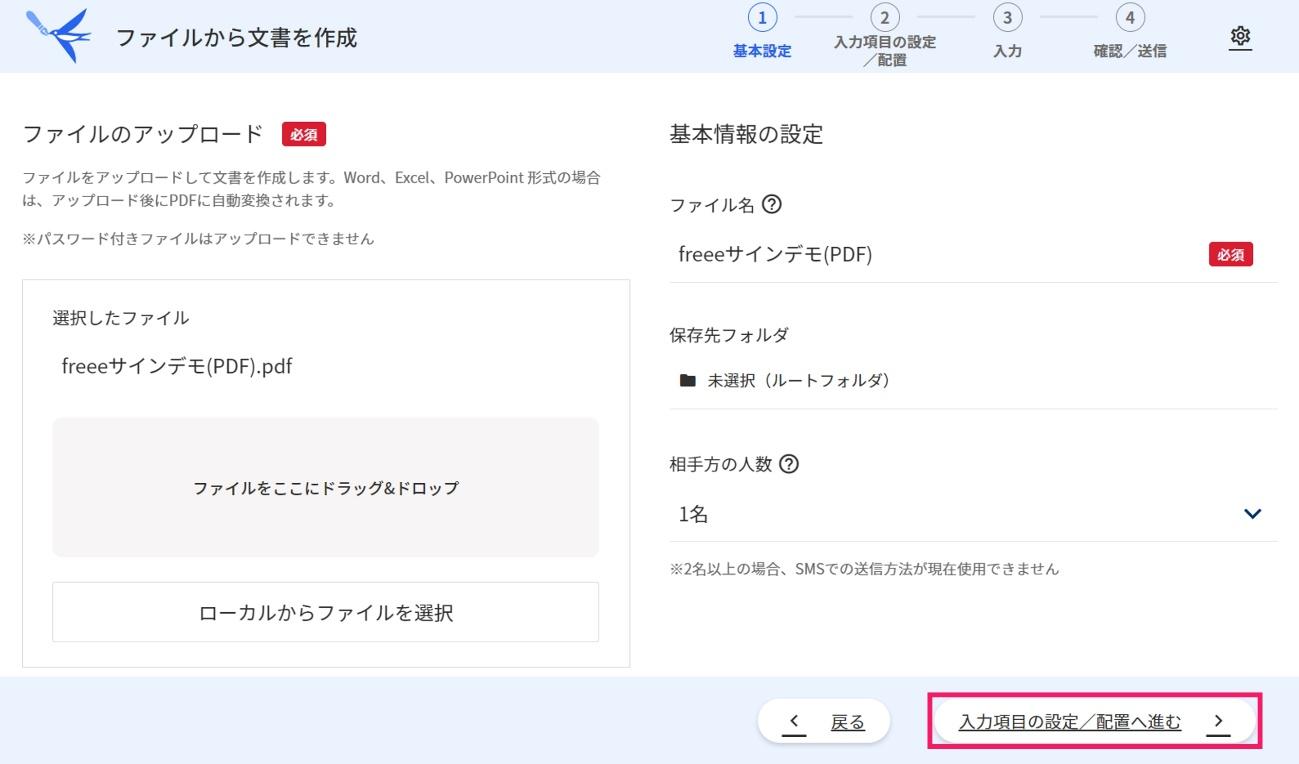Click the 基本情報の設定 heading
This screenshot has height=764, width=1299.
point(746,135)
